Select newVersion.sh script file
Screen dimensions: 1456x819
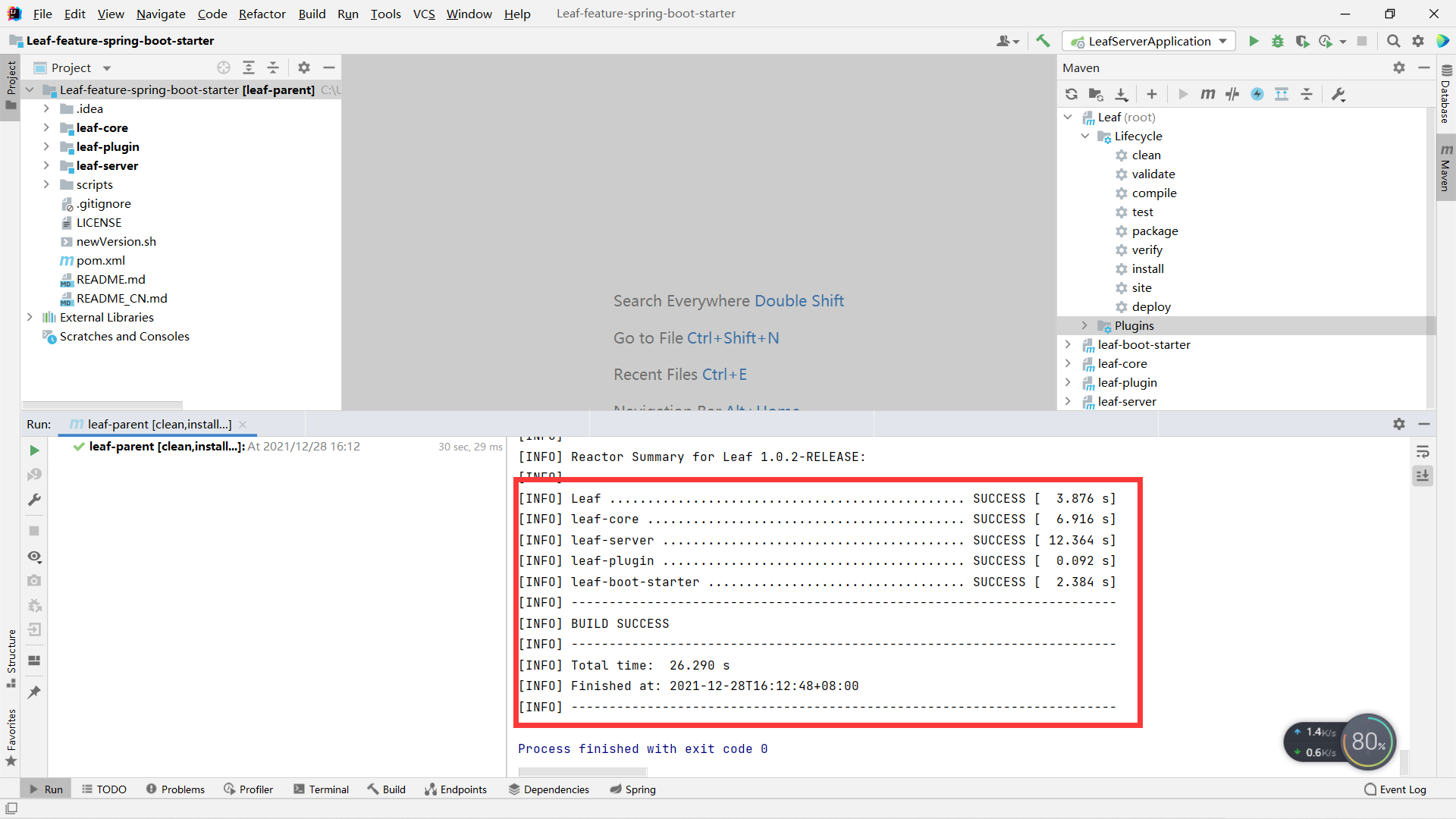coord(115,241)
